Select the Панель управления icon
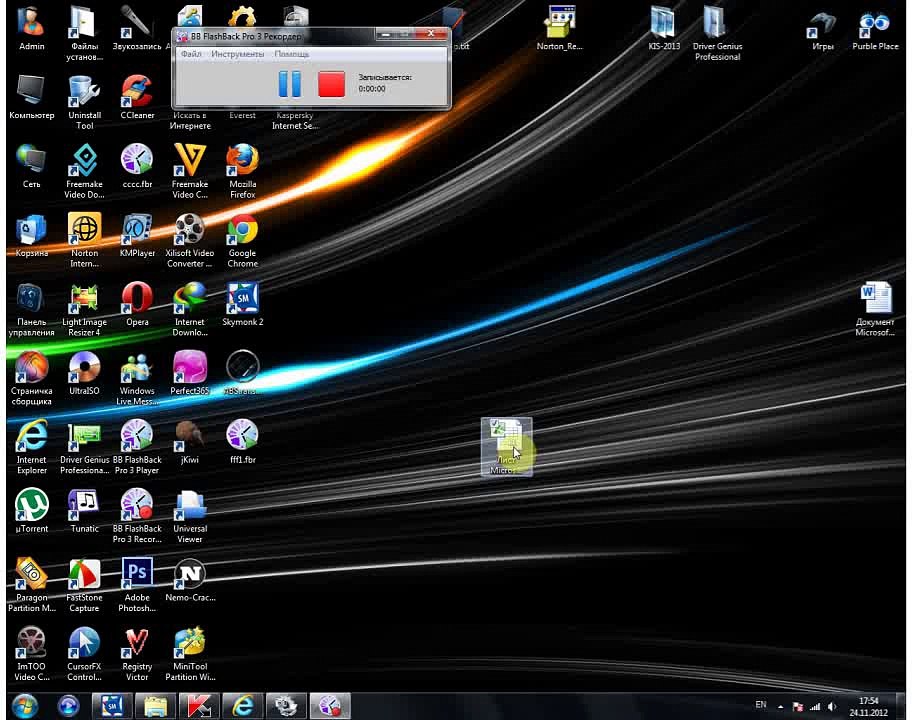This screenshot has width=912, height=720. pyautogui.click(x=31, y=309)
